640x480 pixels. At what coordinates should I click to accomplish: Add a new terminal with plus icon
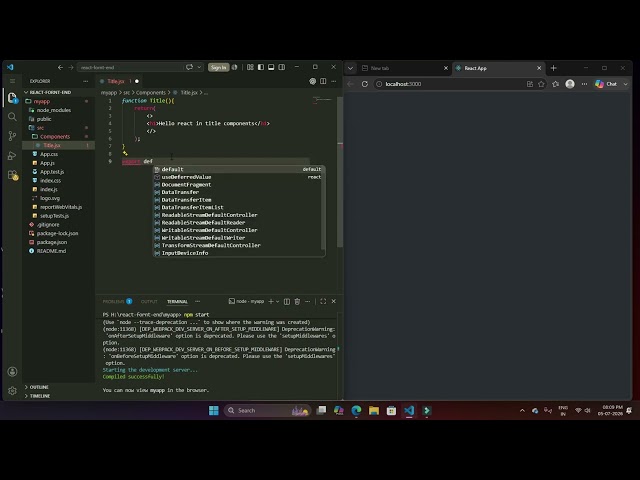click(271, 301)
